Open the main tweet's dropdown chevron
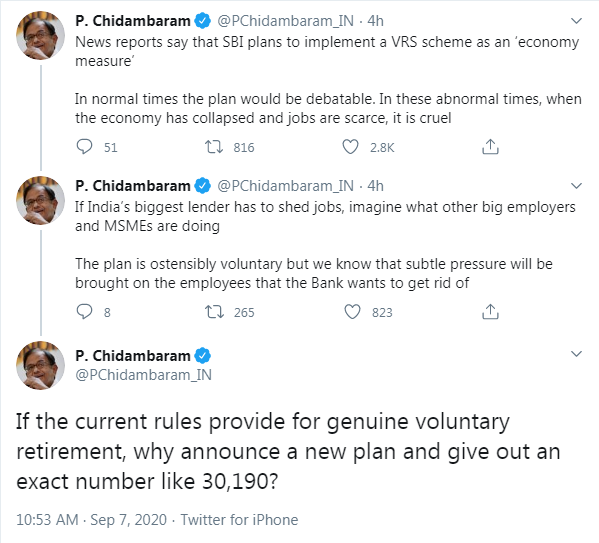 (x=576, y=354)
